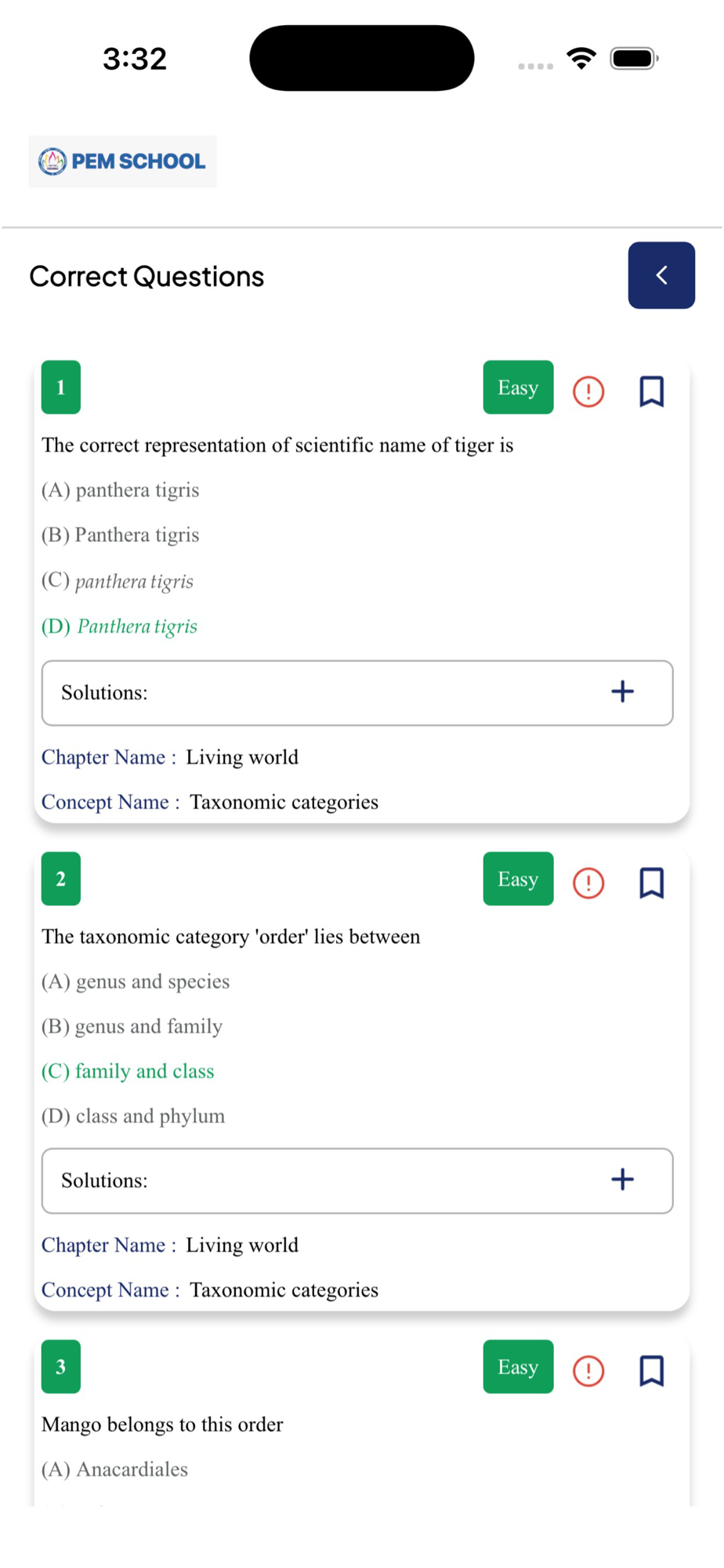The width and height of the screenshot is (724, 1568).
Task: Report an issue with question 3
Action: [588, 1370]
